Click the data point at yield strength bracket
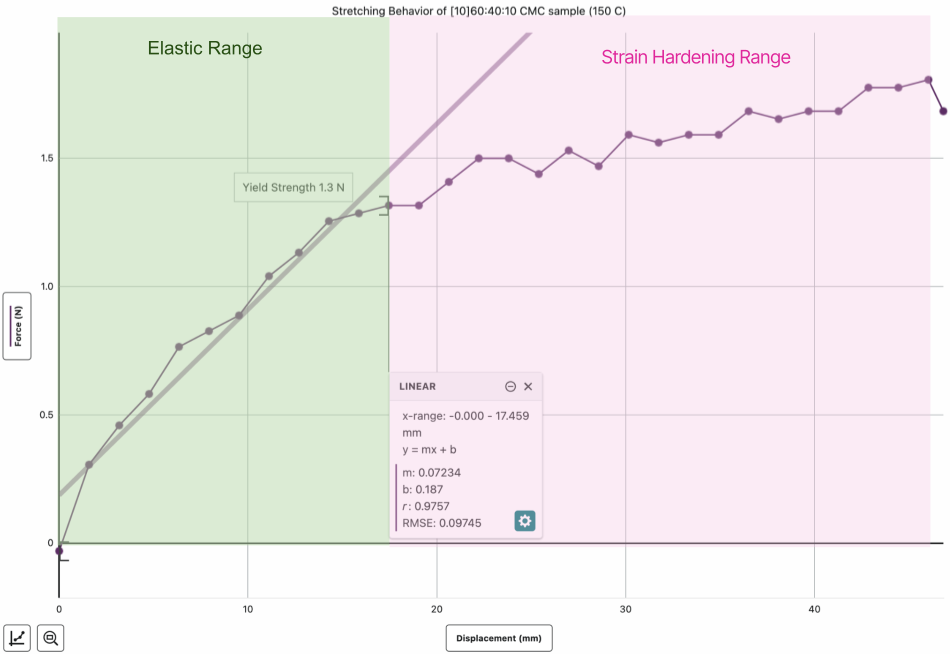The image size is (950, 654). pyautogui.click(x=389, y=206)
